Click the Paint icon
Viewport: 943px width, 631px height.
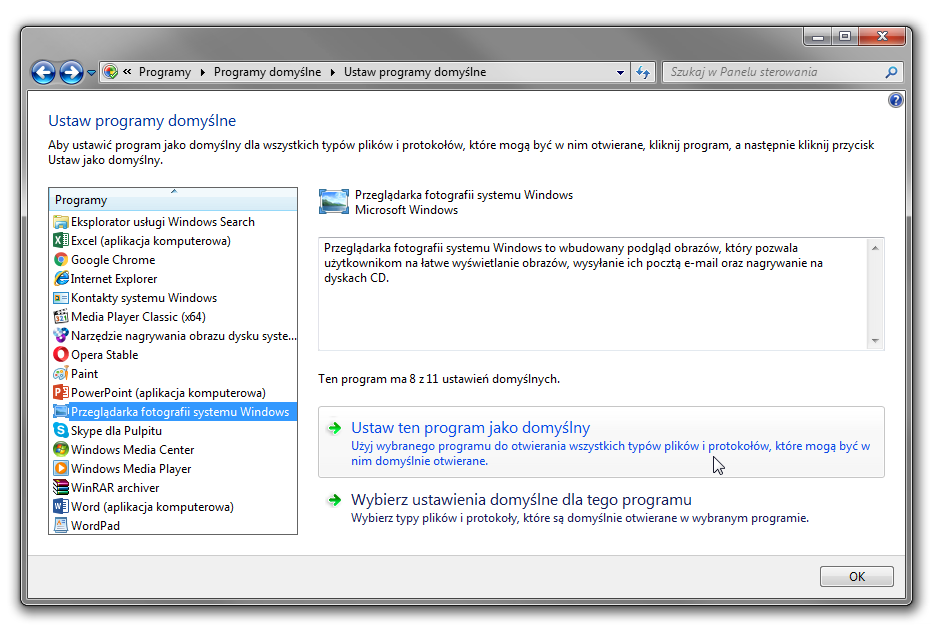click(x=61, y=374)
